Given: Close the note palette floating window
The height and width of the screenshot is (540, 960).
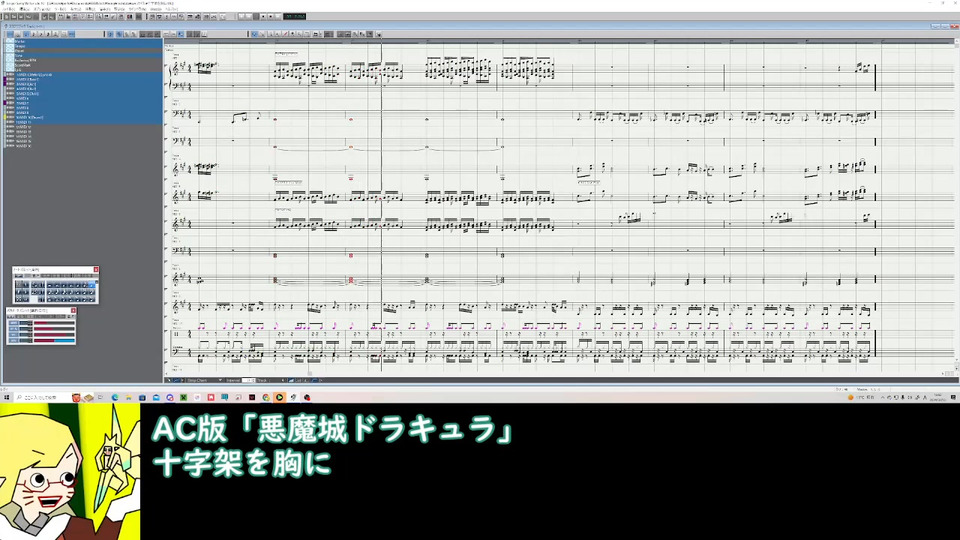Looking at the screenshot, I should (96, 269).
